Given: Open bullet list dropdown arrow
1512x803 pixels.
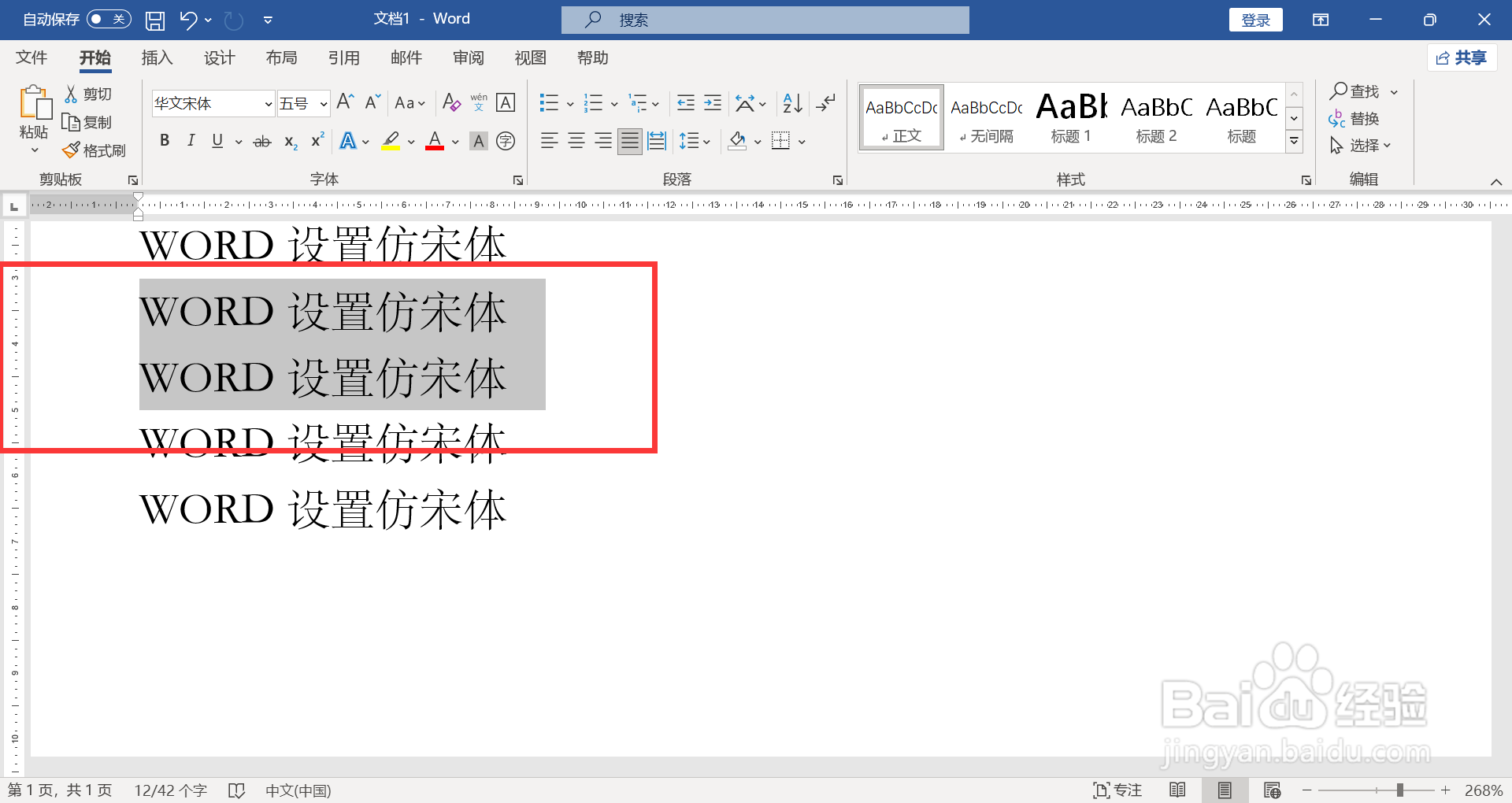Looking at the screenshot, I should [570, 104].
